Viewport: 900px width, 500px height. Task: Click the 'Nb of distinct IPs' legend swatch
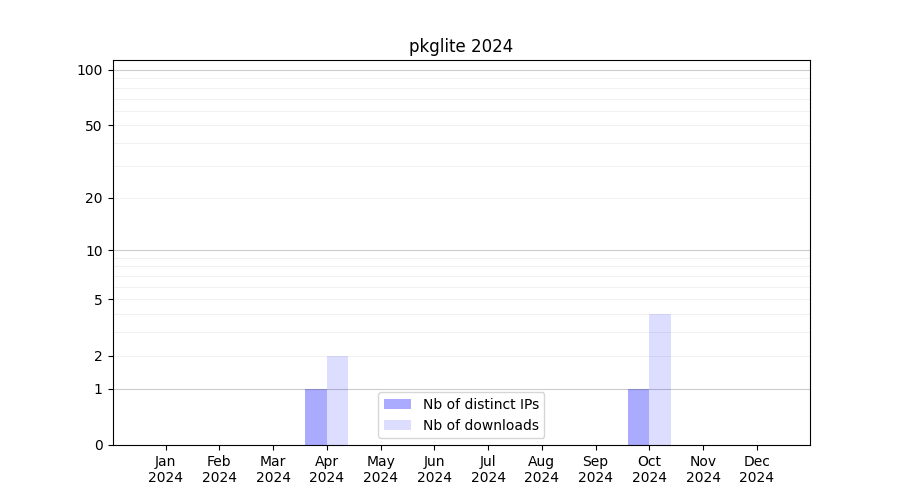397,404
